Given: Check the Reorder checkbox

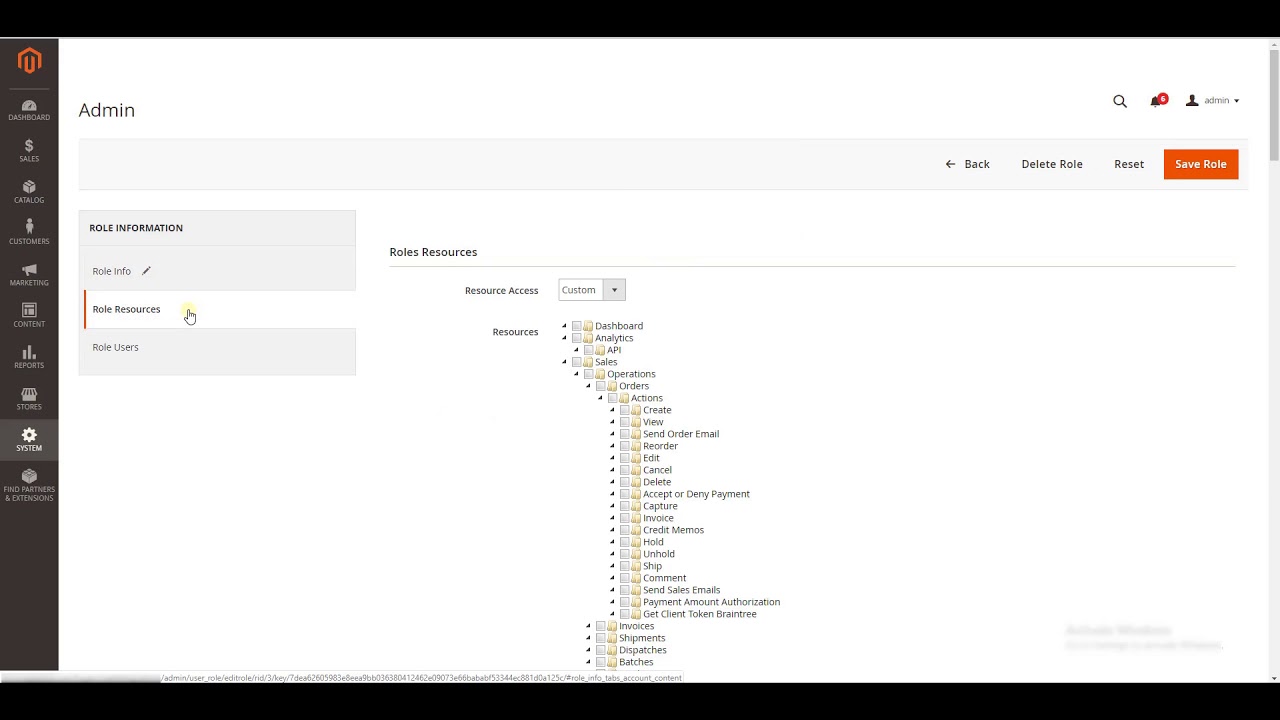Looking at the screenshot, I should [624, 446].
